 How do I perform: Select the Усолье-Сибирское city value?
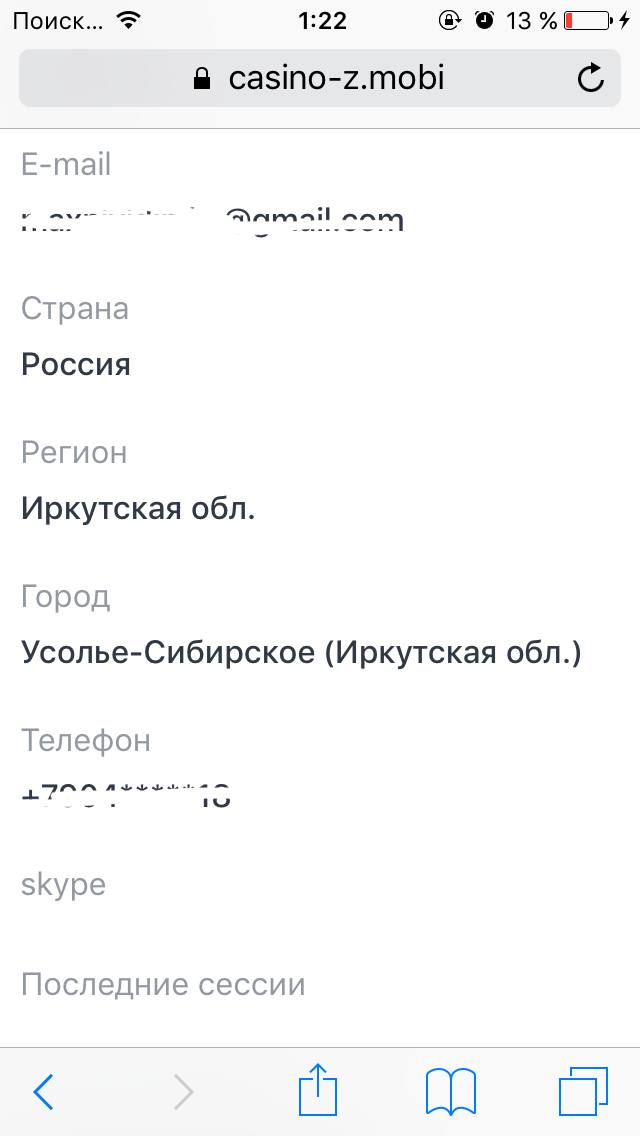pos(300,653)
